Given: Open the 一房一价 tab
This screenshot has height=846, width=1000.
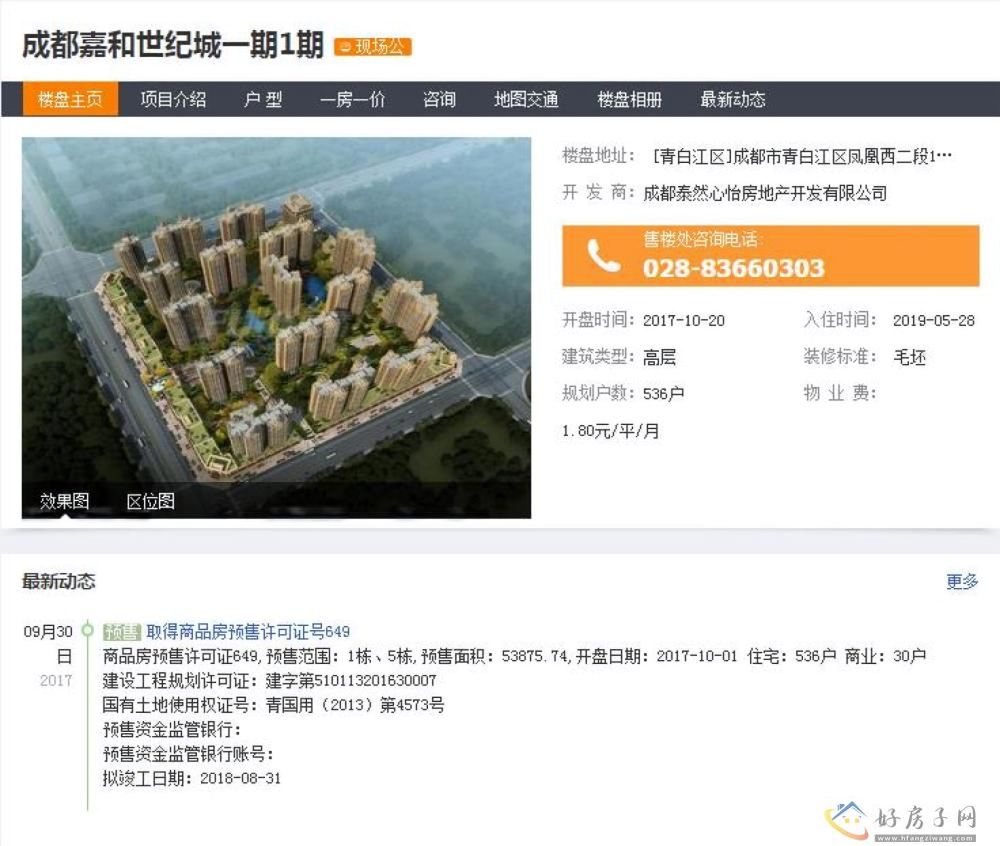Looking at the screenshot, I should coord(353,99).
